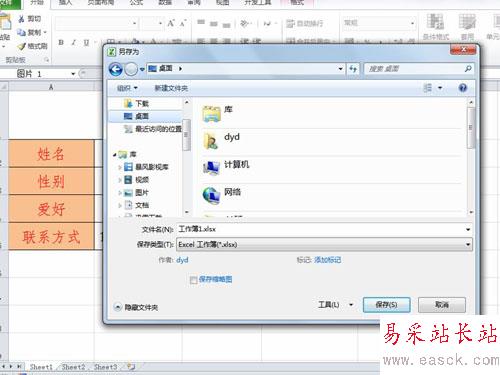Image resolution: width=500 pixels, height=375 pixels.
Task: Click the Paste icon in Excel ribbon
Action: (5, 22)
